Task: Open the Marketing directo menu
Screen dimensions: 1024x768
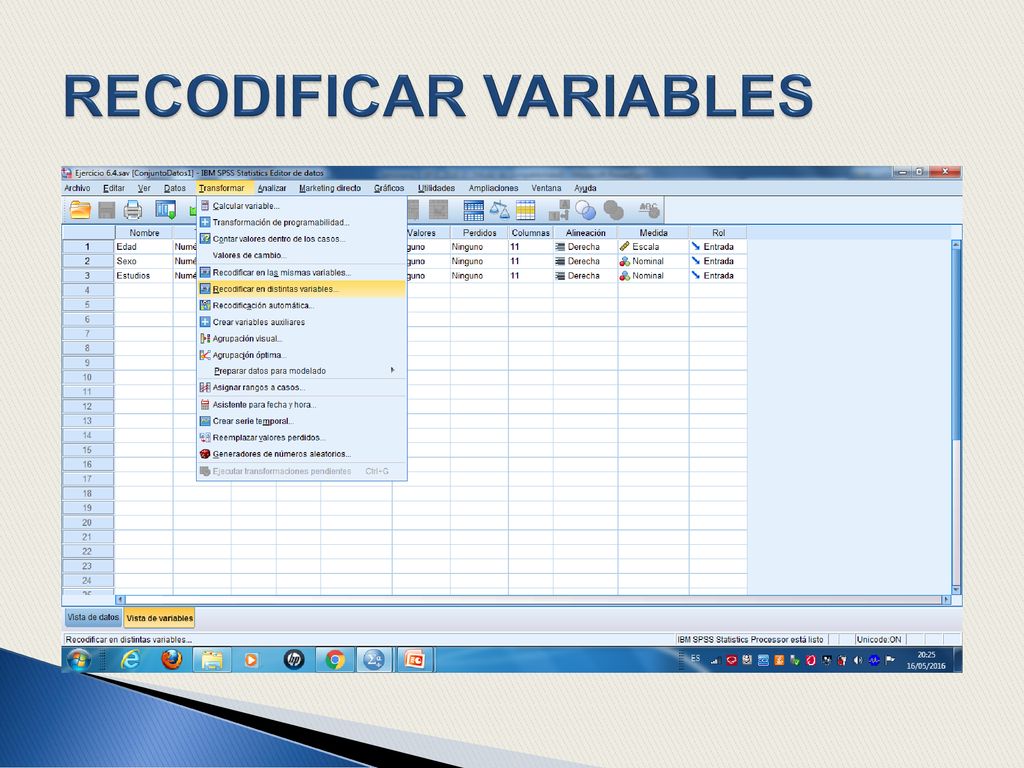Action: [x=330, y=188]
